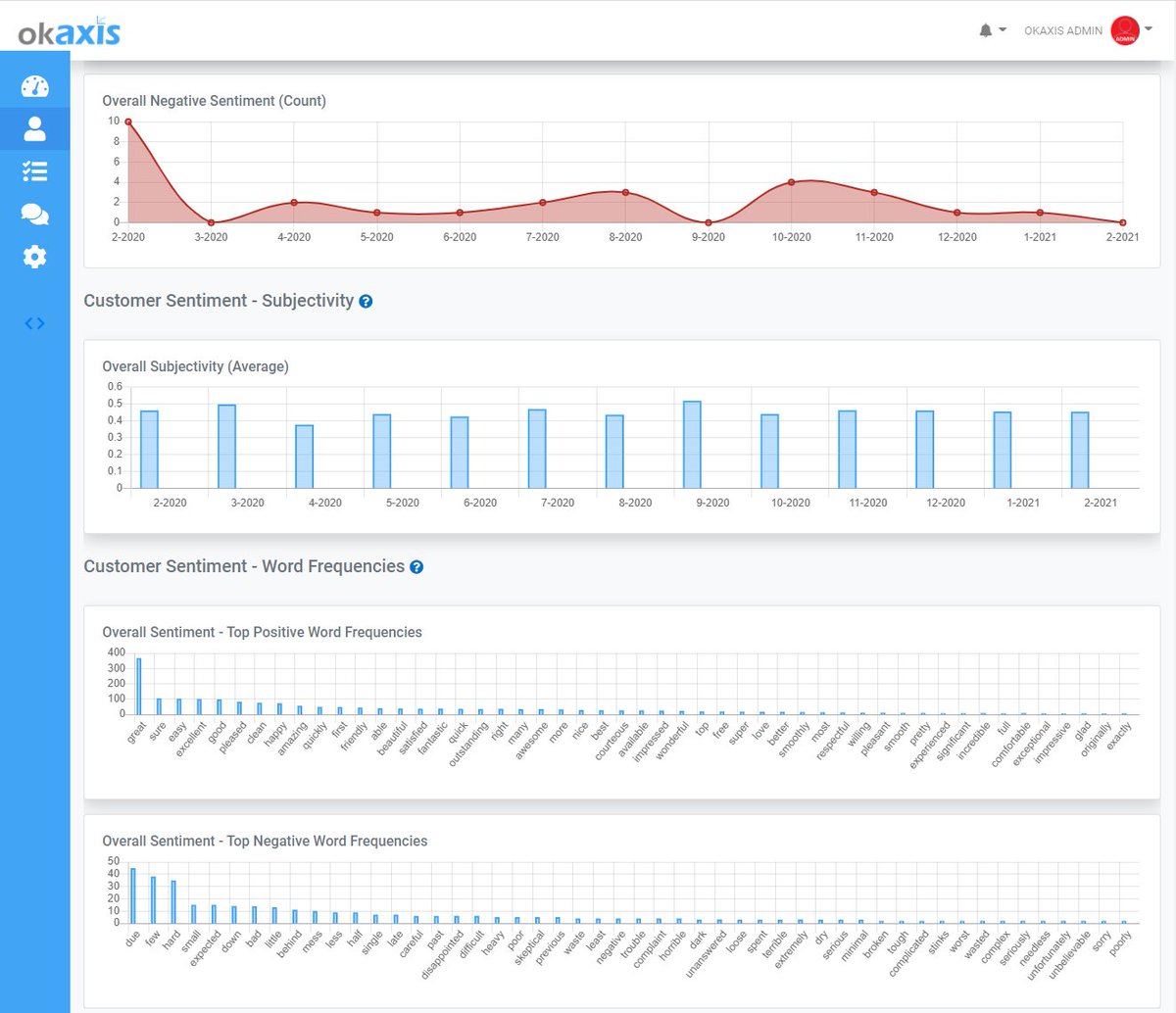
Task: Switch to the highlighted customer section tab
Action: (34, 128)
